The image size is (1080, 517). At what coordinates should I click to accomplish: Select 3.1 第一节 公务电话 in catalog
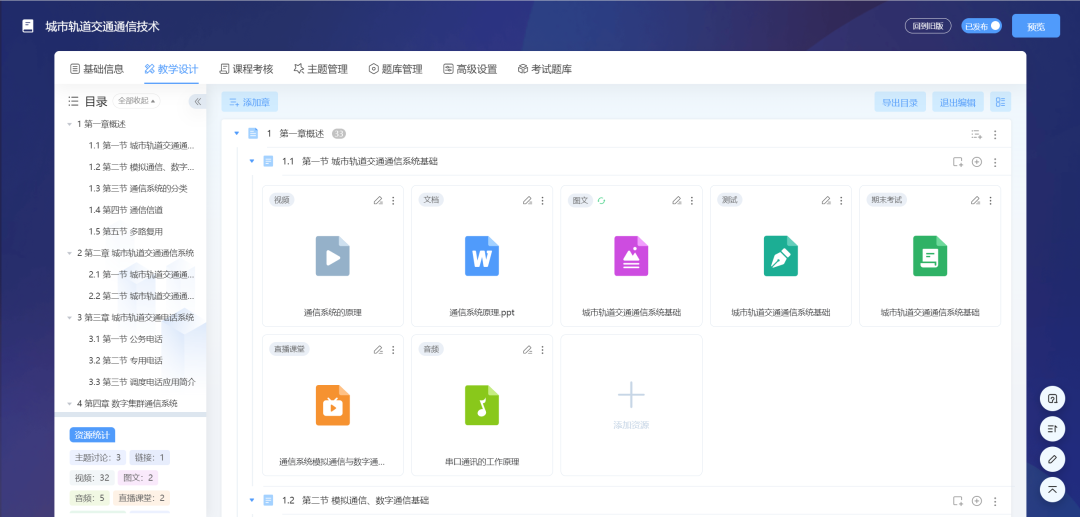point(125,339)
